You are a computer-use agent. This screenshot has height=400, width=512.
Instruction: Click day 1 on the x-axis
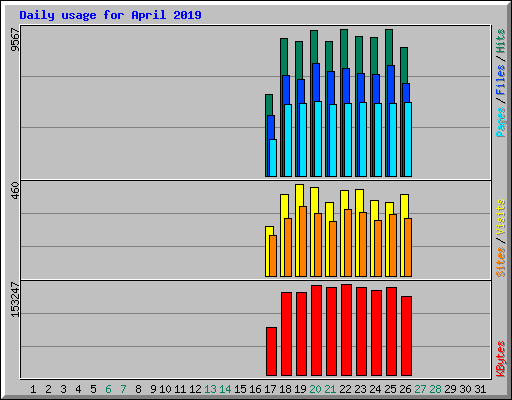(33, 389)
